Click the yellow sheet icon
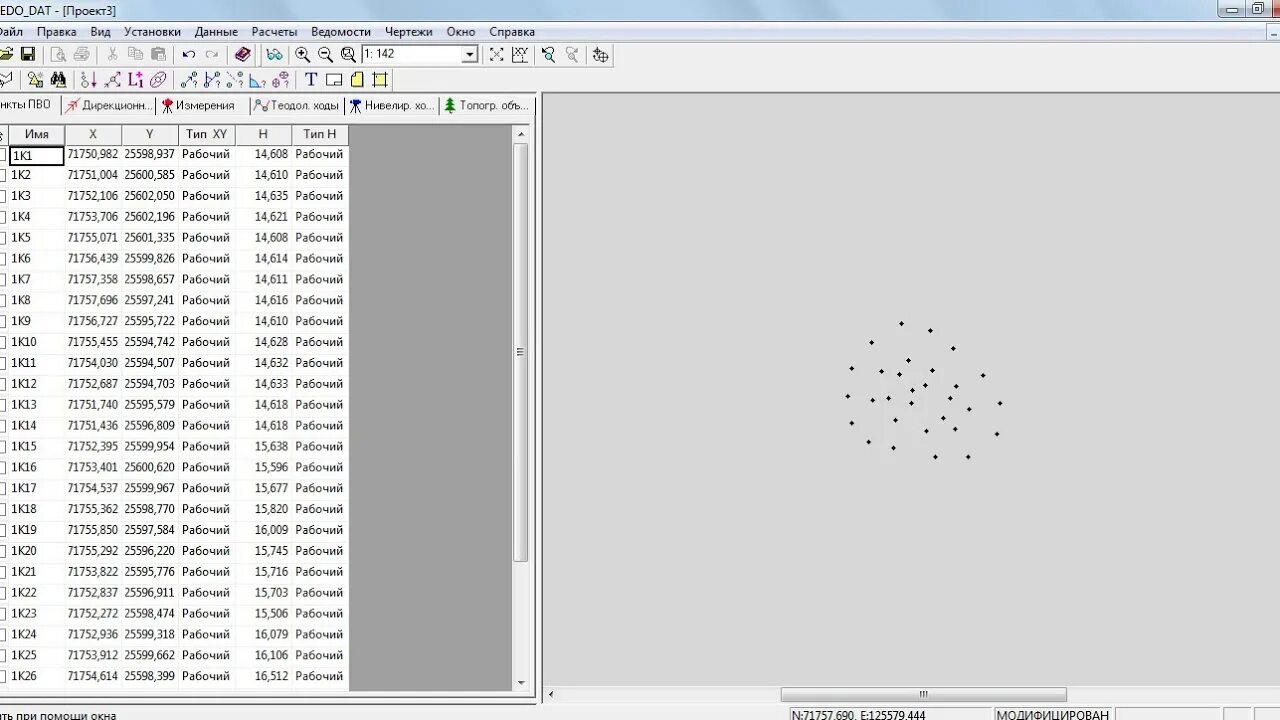Screen dimensions: 1280x720 [357, 79]
